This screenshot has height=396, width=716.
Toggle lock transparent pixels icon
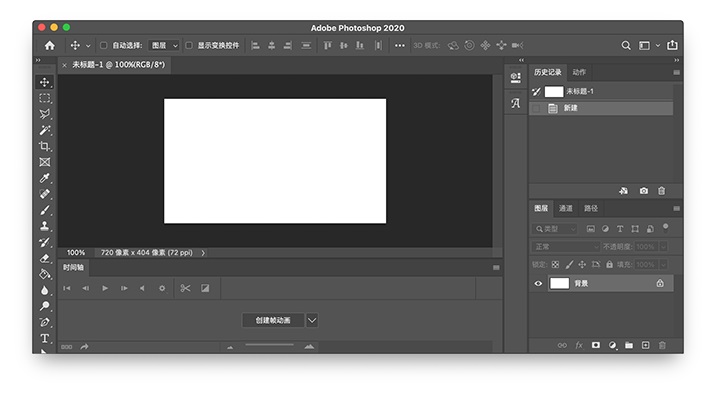555,264
